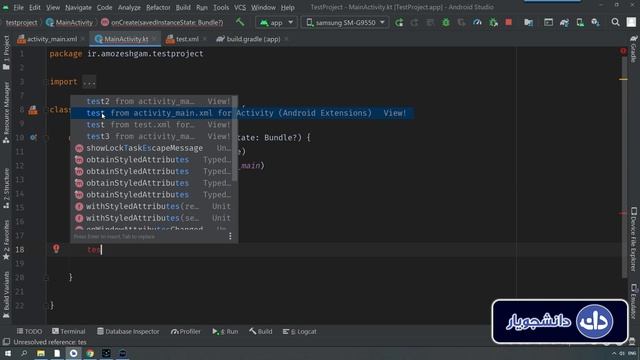
Task: Click the red Stop button
Action: pyautogui.click(x=509, y=22)
